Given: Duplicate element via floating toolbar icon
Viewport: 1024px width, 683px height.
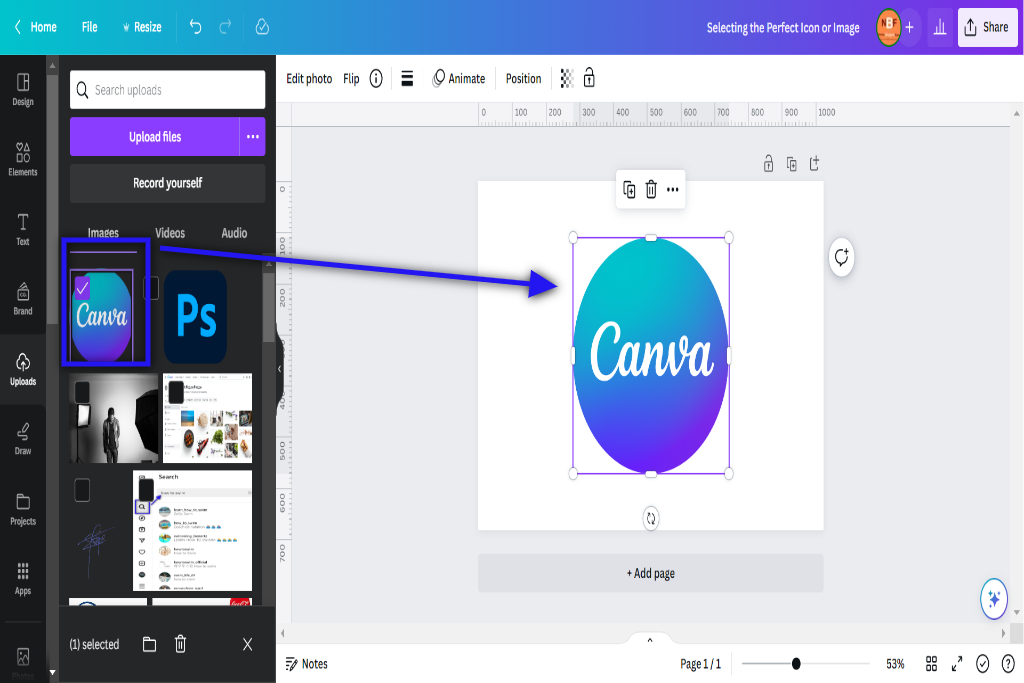Looking at the screenshot, I should 629,189.
